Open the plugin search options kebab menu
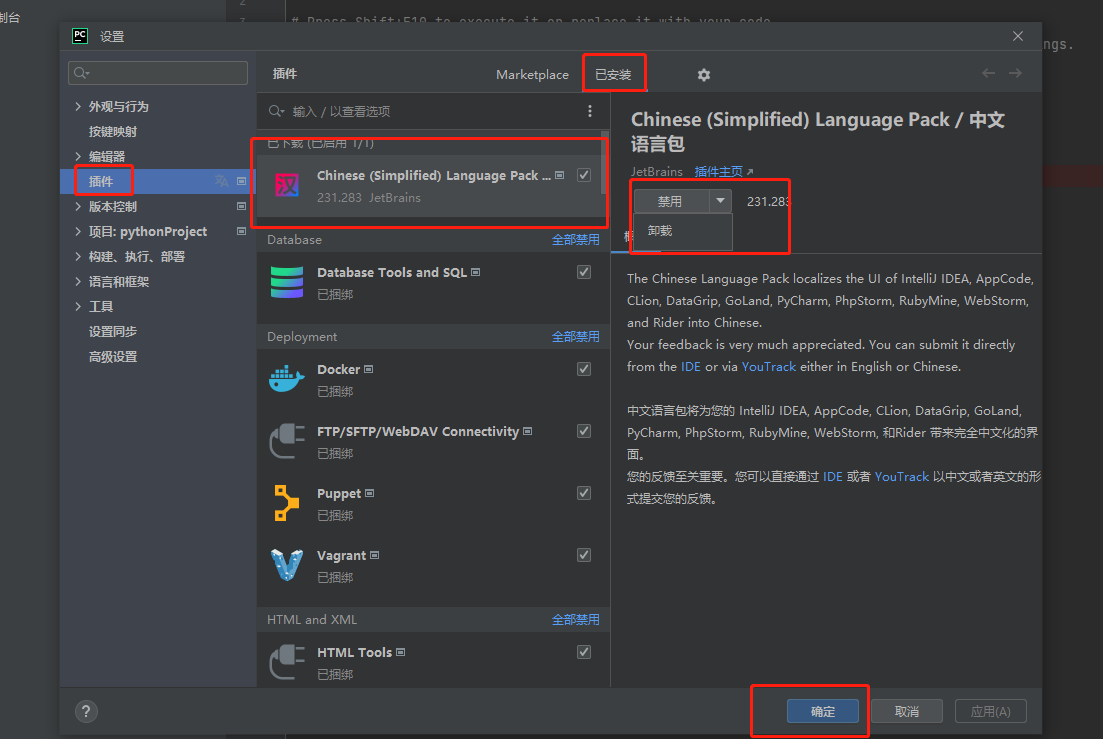 pyautogui.click(x=589, y=111)
